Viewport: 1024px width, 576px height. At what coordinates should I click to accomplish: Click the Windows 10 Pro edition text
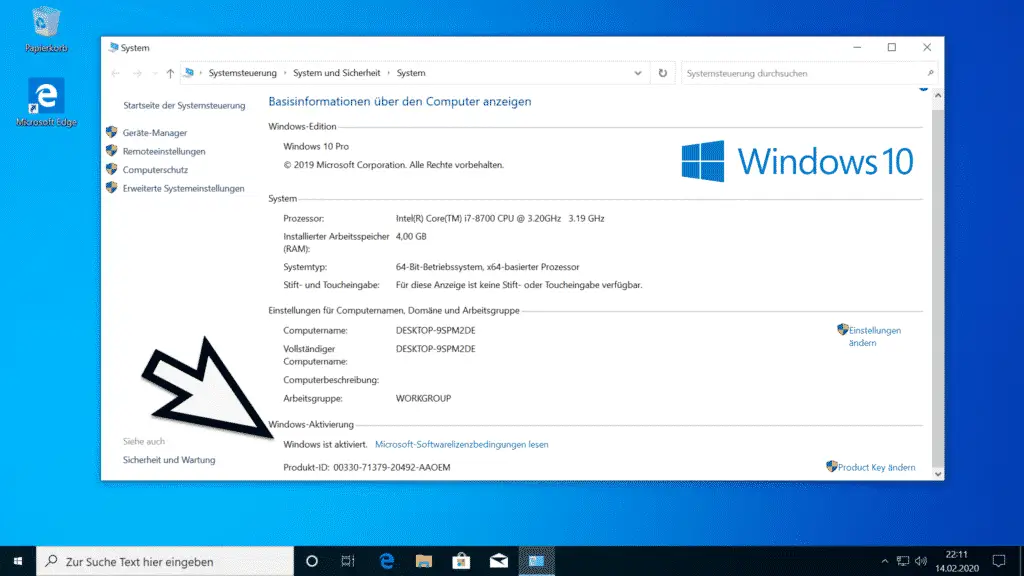click(316, 146)
